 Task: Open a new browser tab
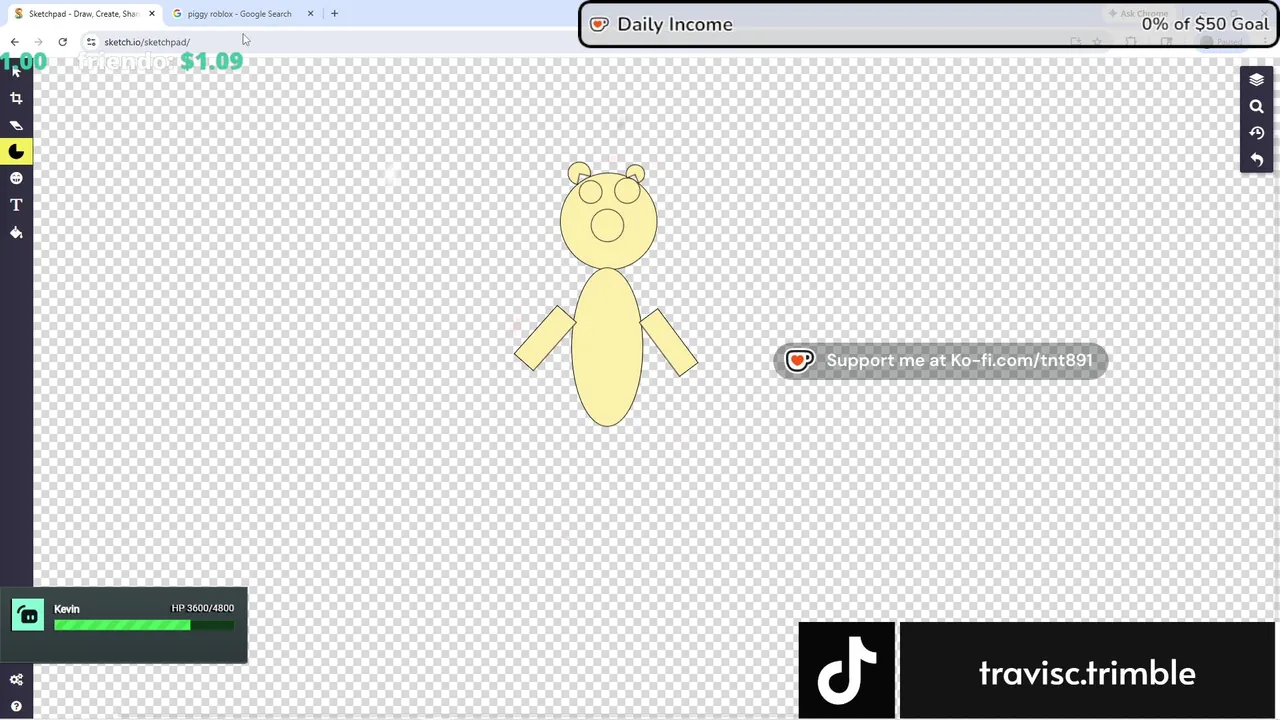coord(334,14)
